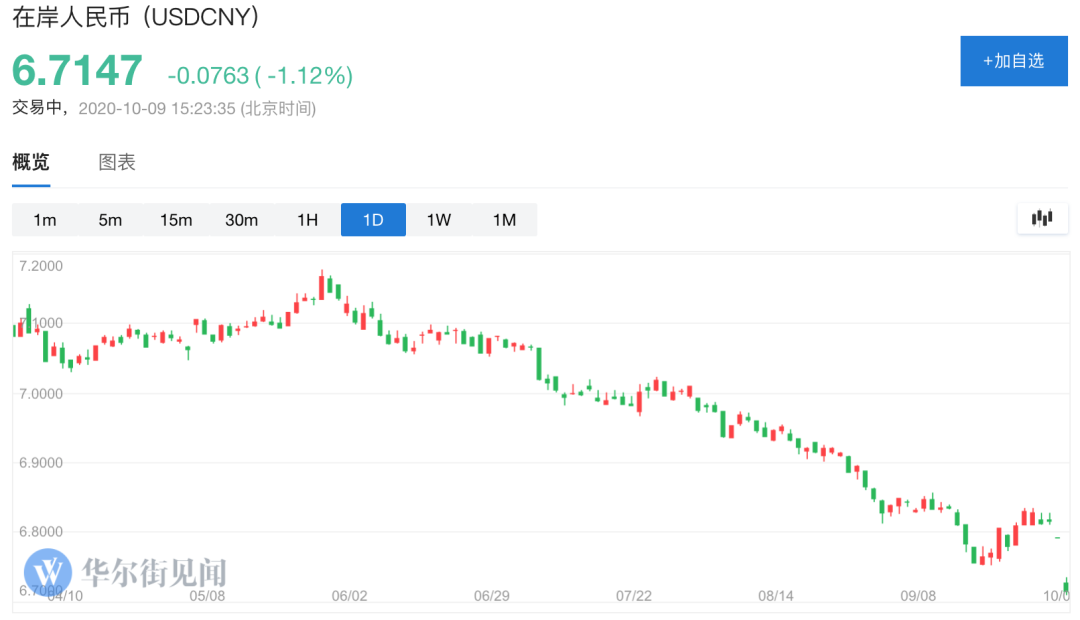Switch to the 概览 tab
The image size is (1080, 620).
point(31,162)
